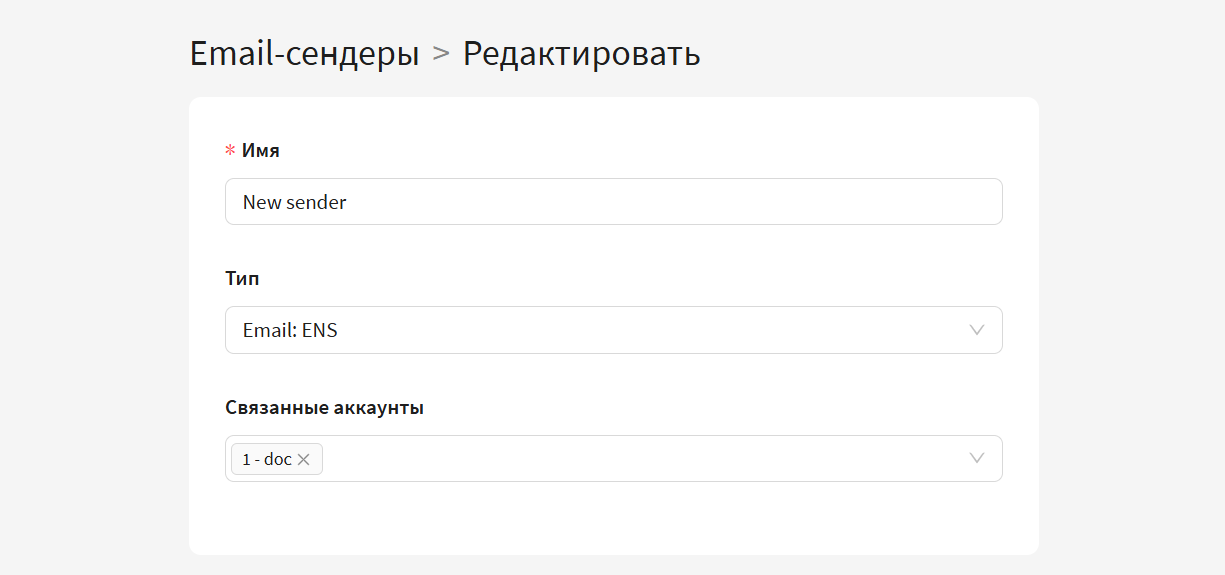Click the chevron arrow in Тип dropdown
The image size is (1225, 575).
click(x=977, y=330)
